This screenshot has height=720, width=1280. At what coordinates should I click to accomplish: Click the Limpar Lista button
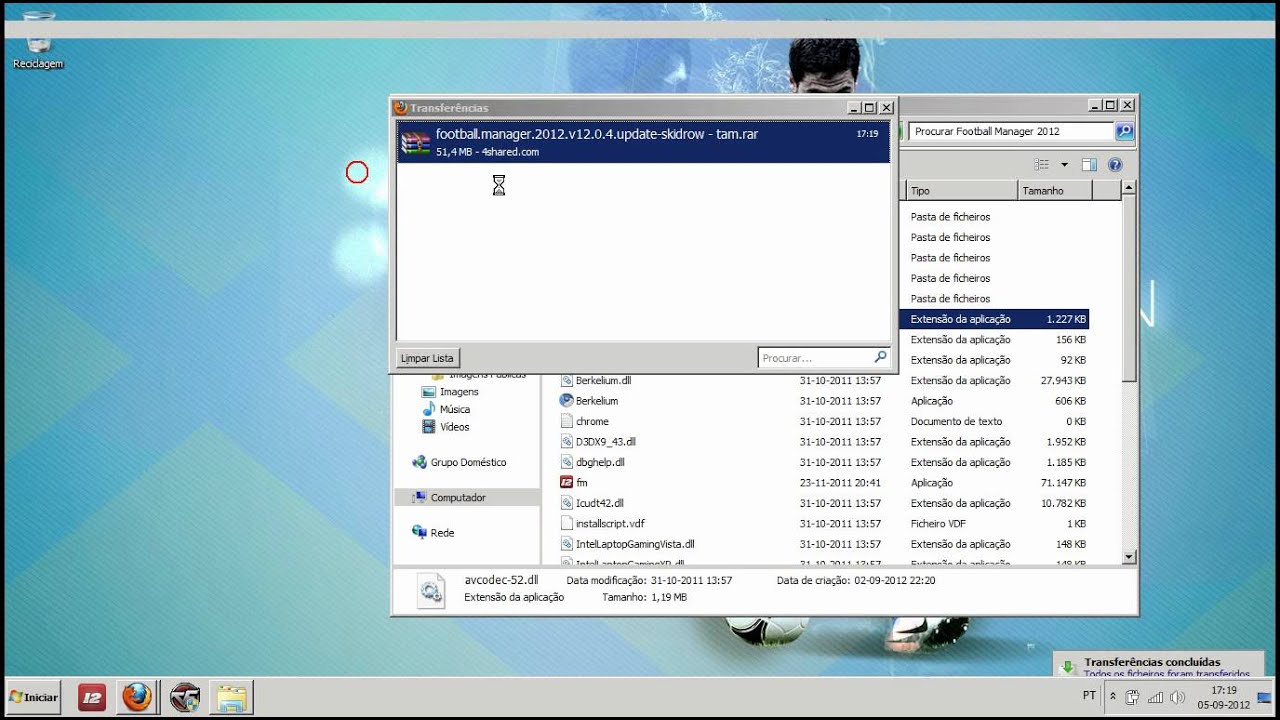click(427, 358)
